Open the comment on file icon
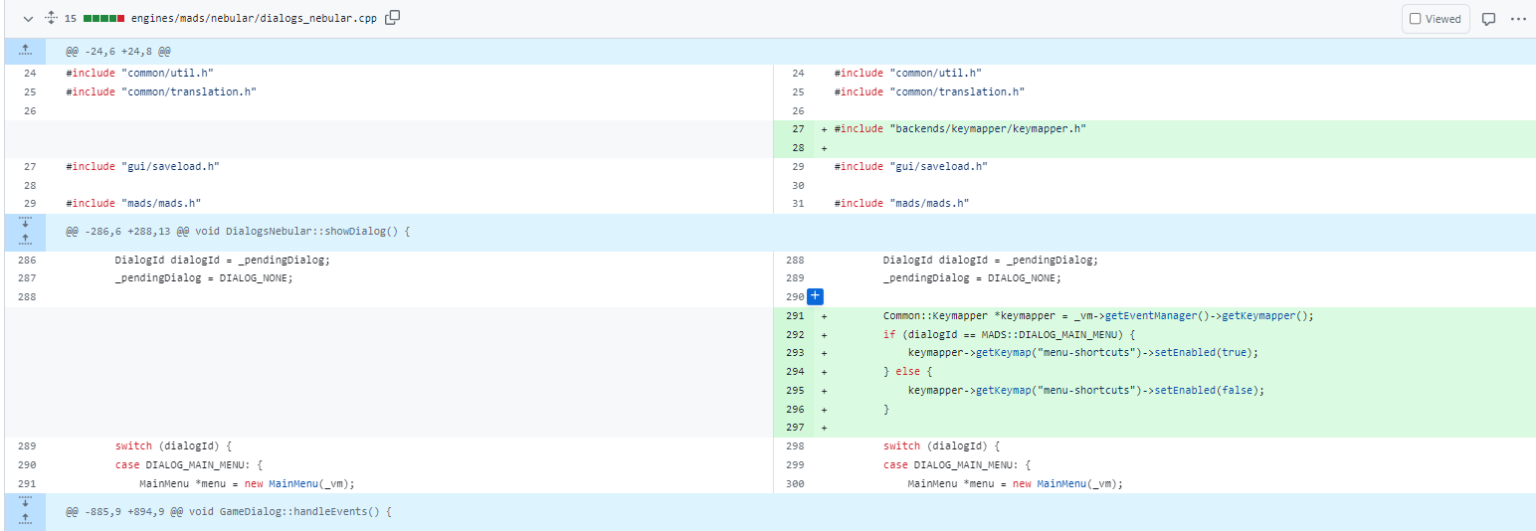 coord(1489,19)
